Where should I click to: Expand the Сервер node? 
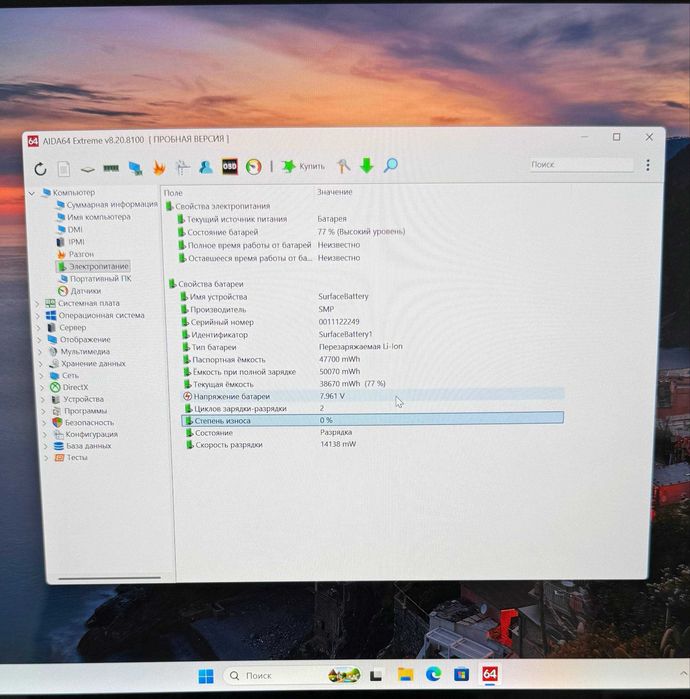tap(39, 328)
